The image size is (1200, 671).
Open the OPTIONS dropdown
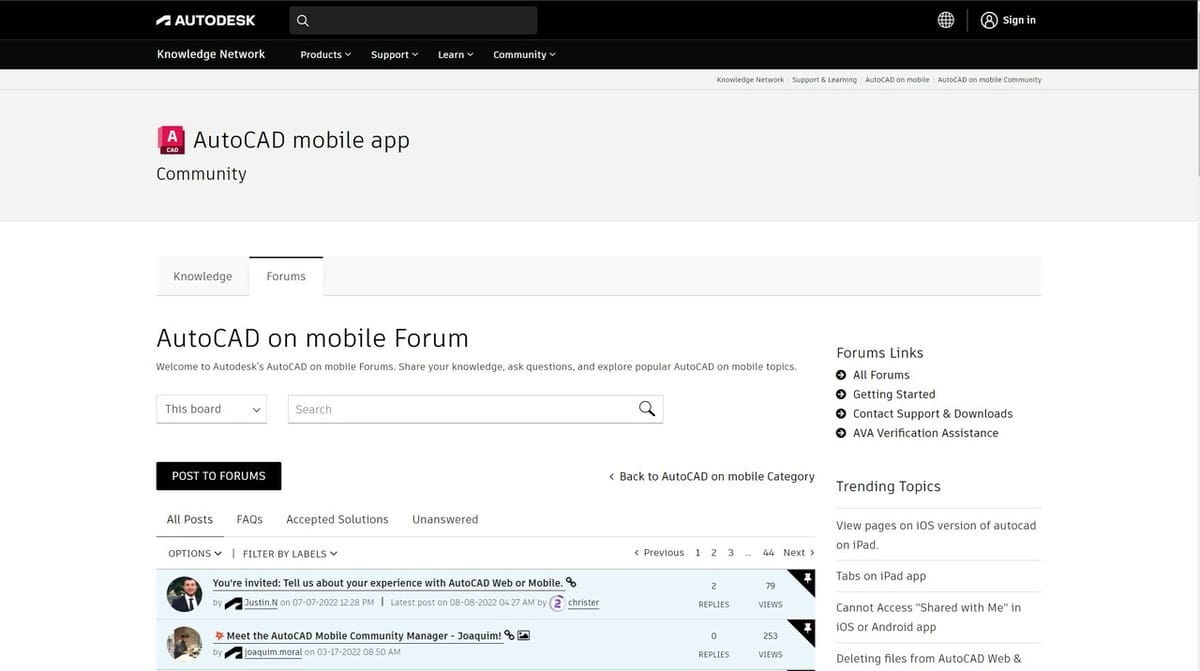tap(195, 553)
